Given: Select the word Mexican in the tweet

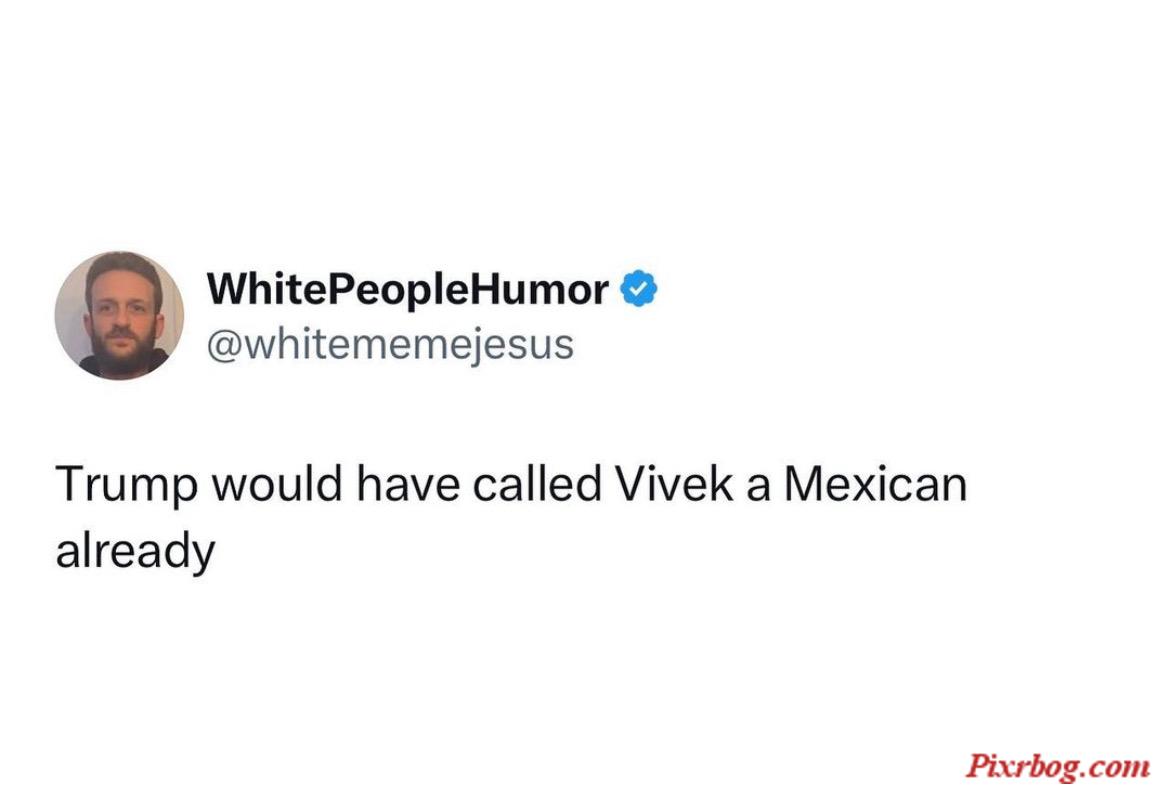Looking at the screenshot, I should pyautogui.click(x=875, y=483).
